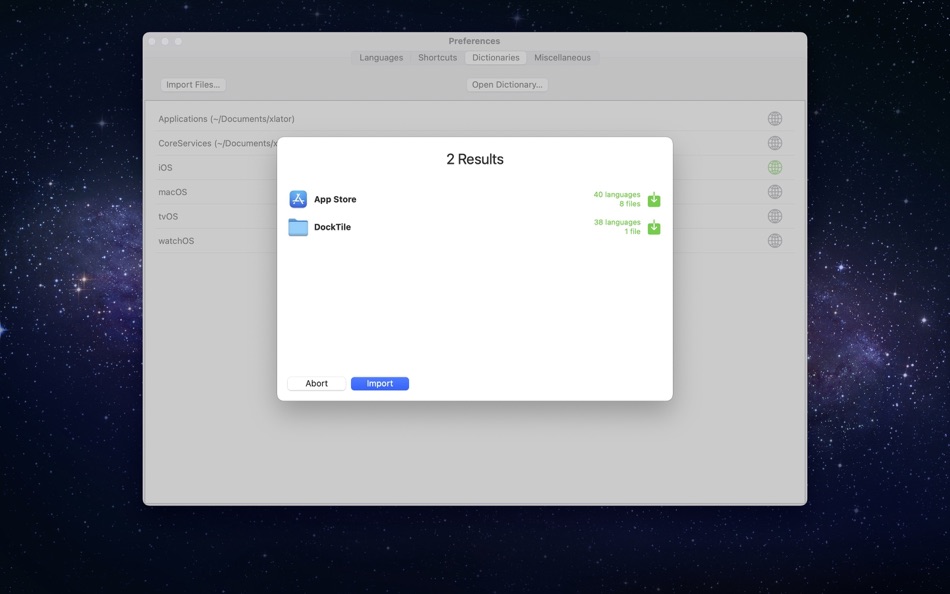This screenshot has width=950, height=594.
Task: Select the tvOS dictionary row label
Action: [168, 216]
